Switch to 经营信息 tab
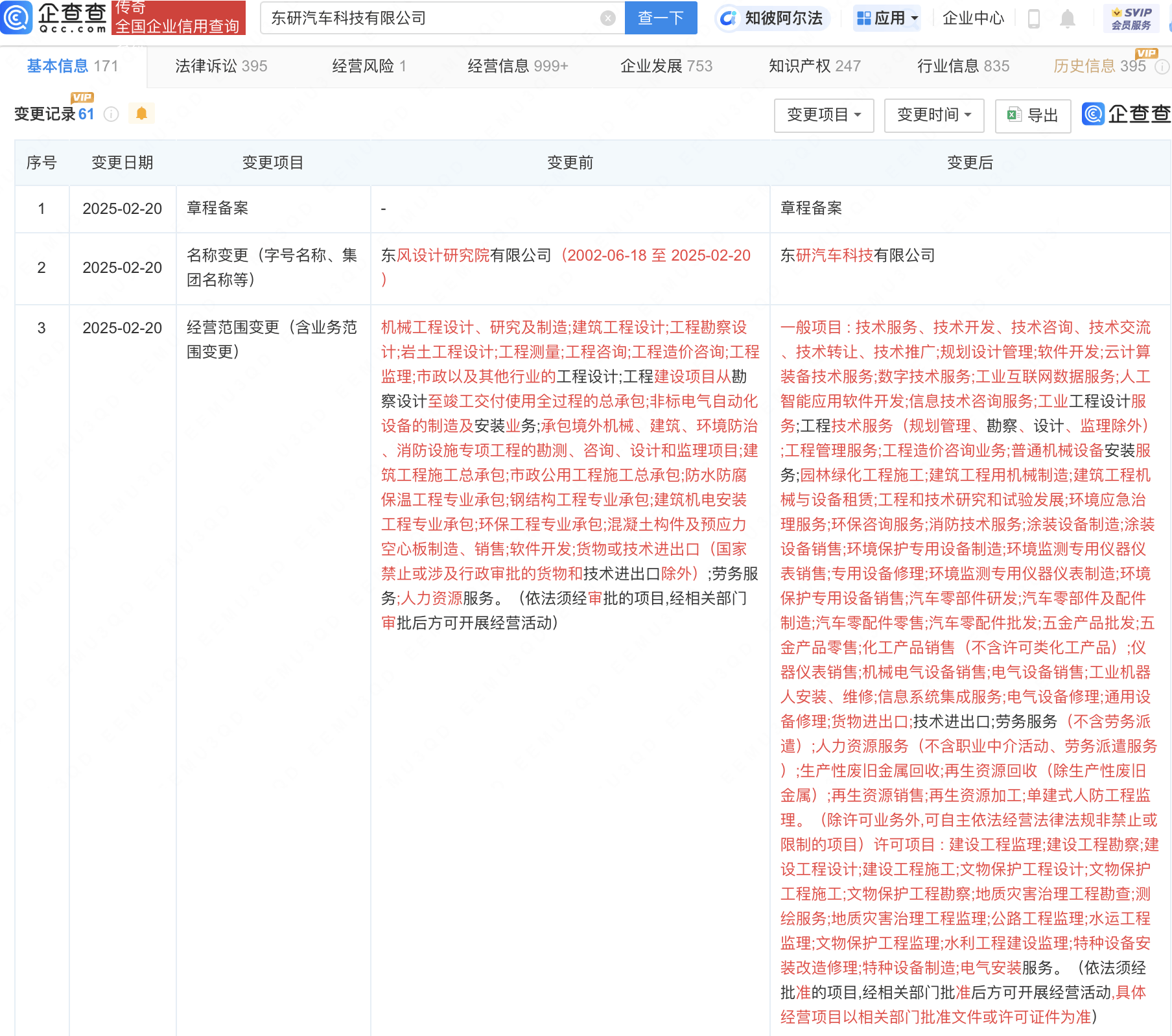 517,66
